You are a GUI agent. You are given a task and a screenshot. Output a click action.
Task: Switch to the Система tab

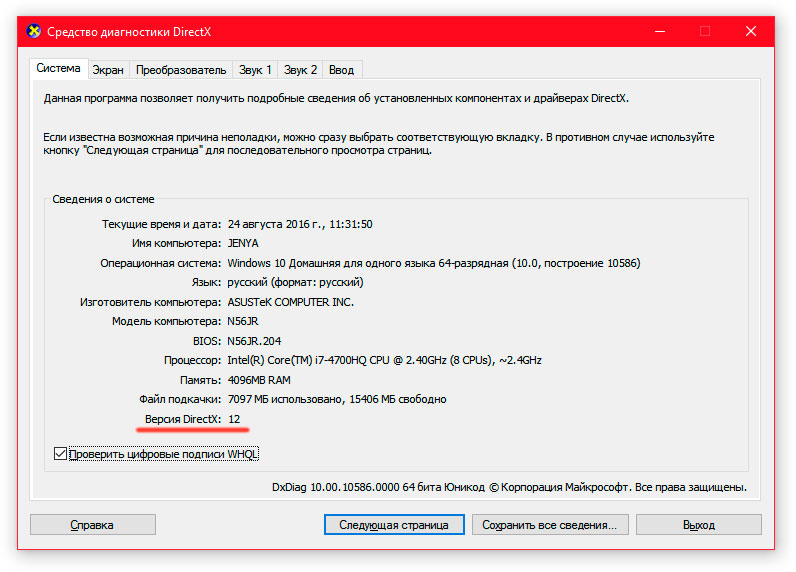[58, 68]
